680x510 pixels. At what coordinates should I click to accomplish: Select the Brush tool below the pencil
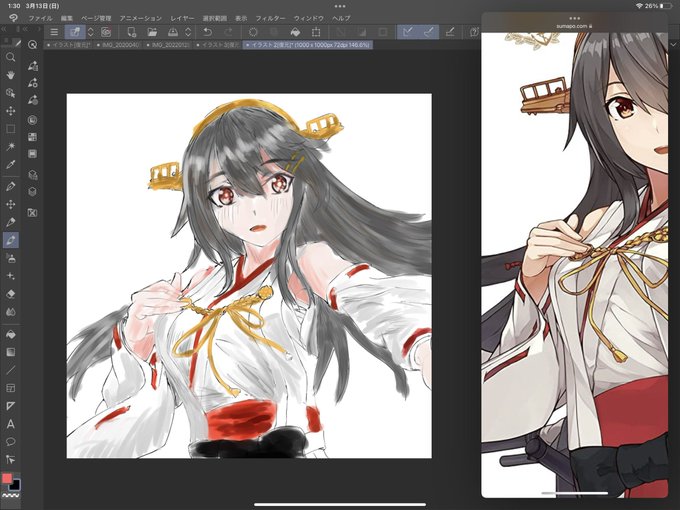tap(10, 240)
